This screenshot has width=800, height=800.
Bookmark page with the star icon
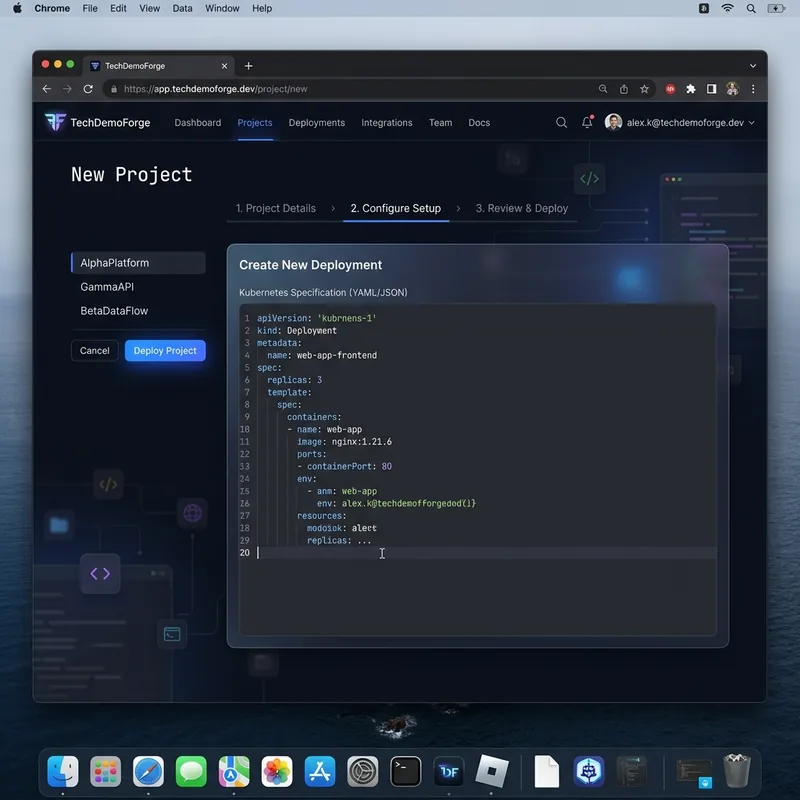tap(644, 89)
